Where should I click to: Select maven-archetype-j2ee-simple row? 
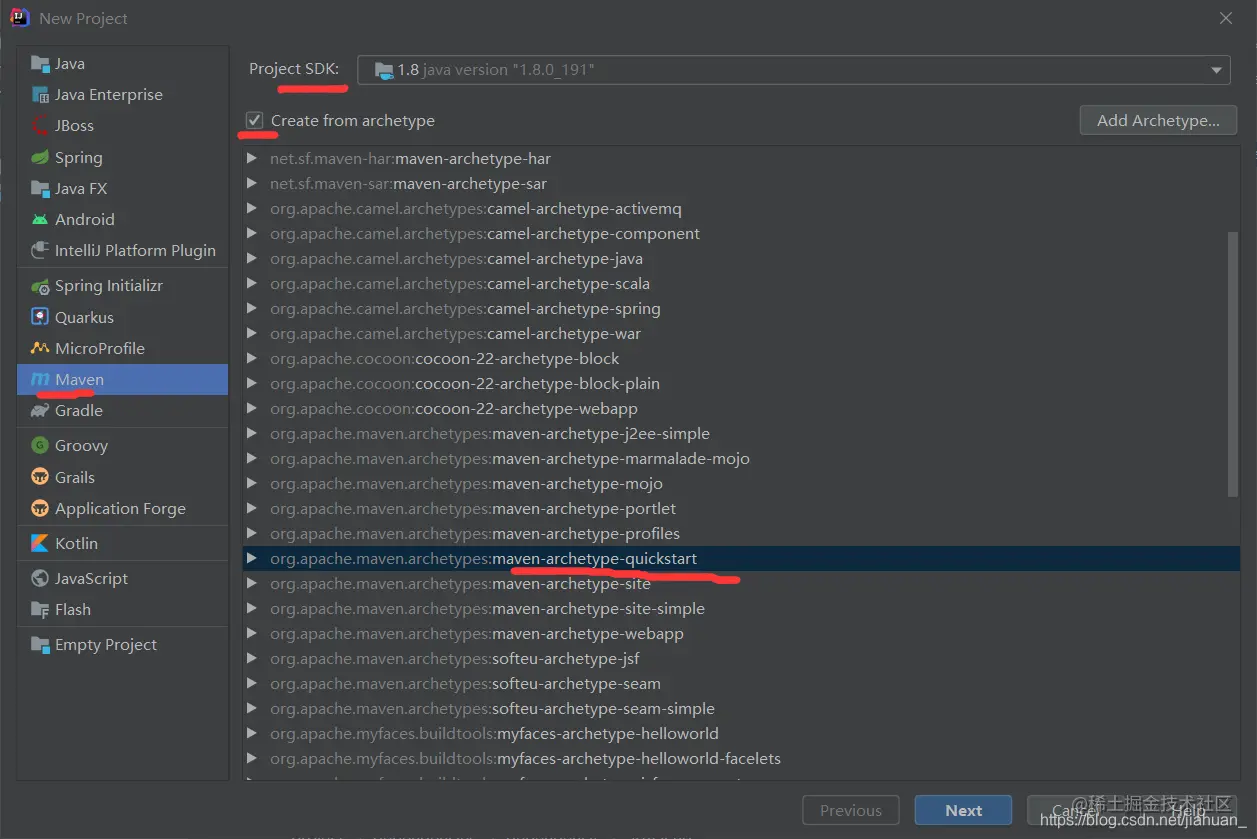[741, 433]
